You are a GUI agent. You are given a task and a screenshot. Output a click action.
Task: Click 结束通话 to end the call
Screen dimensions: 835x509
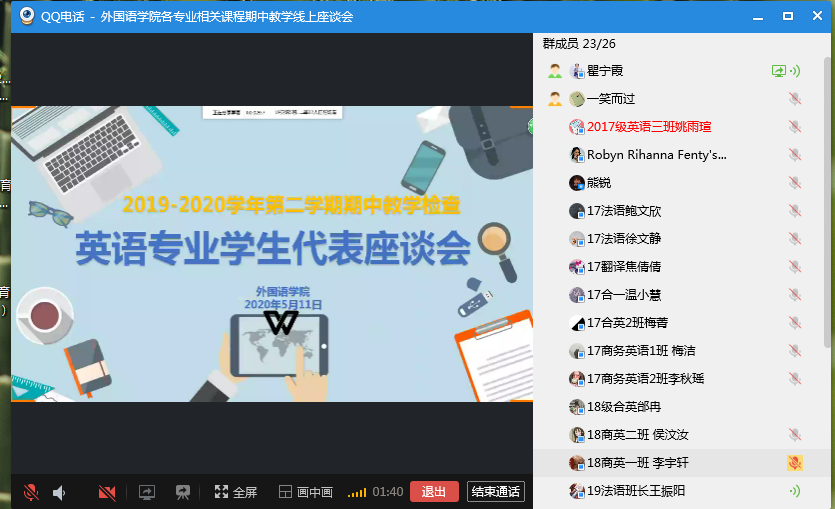tap(495, 492)
